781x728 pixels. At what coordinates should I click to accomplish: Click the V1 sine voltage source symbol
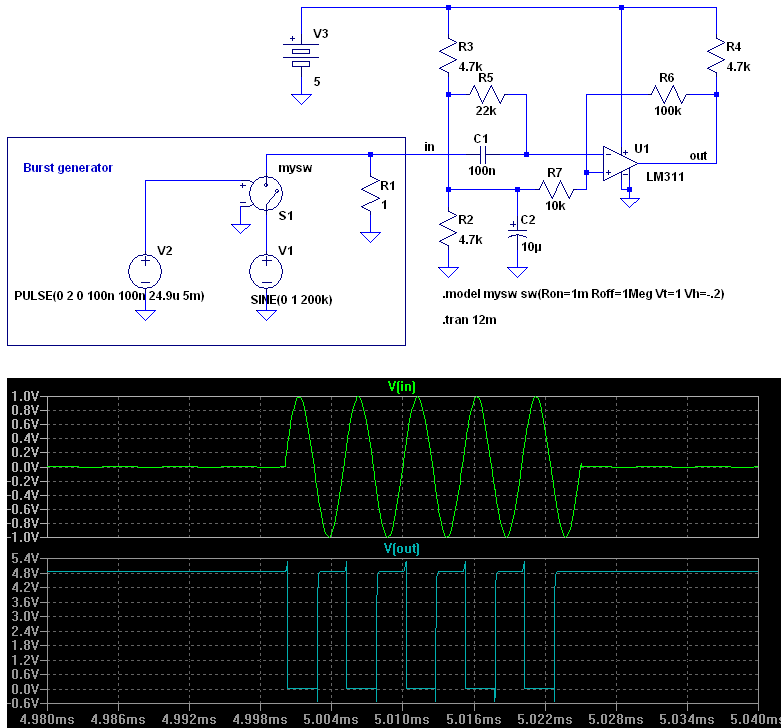[x=266, y=271]
